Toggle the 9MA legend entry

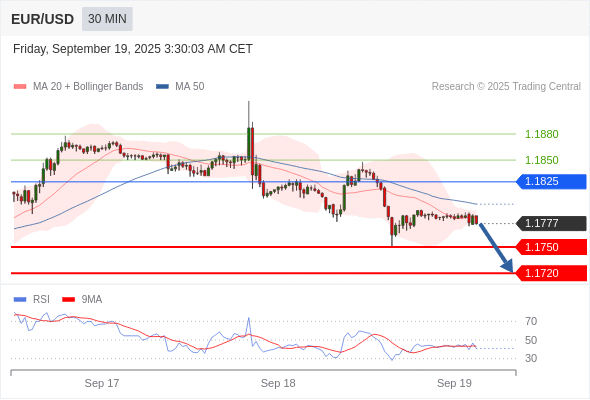(82, 300)
